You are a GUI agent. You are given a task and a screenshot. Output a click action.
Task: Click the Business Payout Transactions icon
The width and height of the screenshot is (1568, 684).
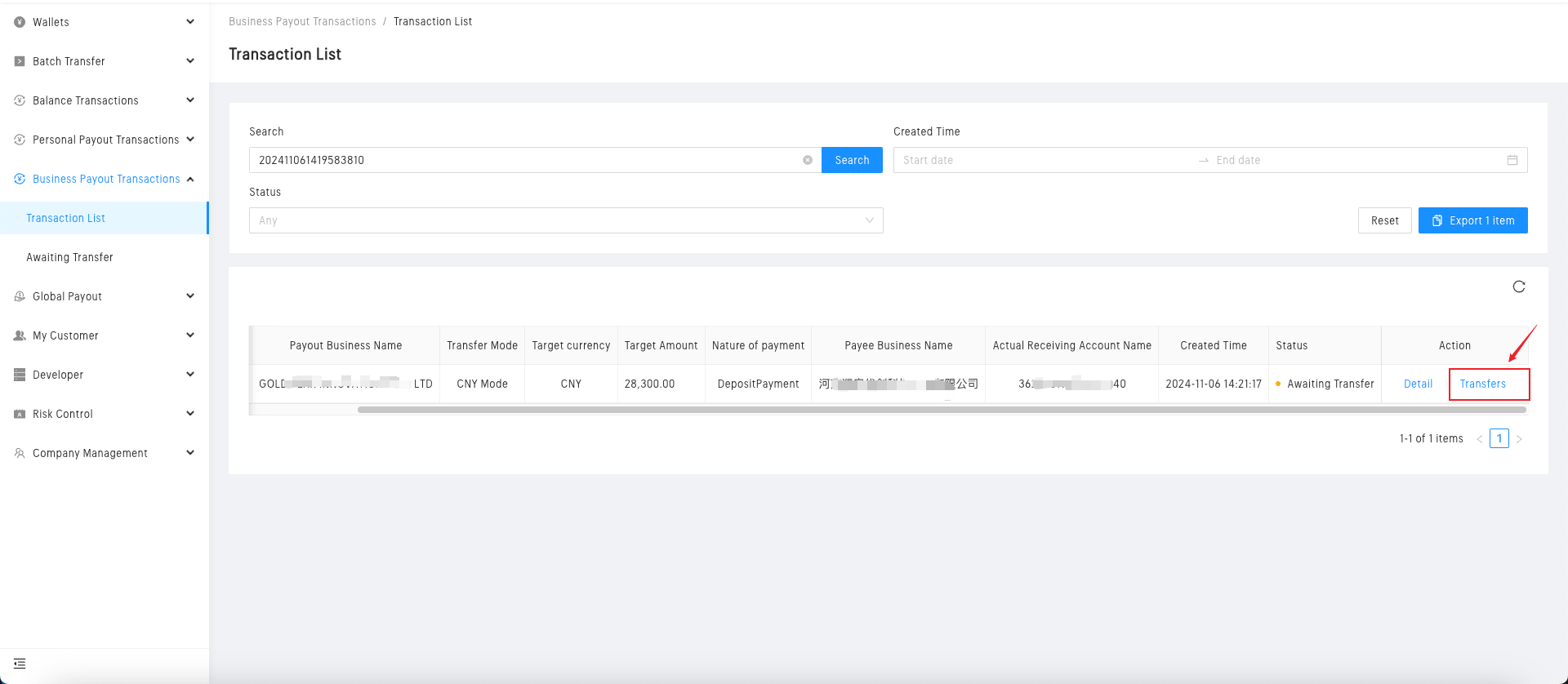[x=20, y=179]
